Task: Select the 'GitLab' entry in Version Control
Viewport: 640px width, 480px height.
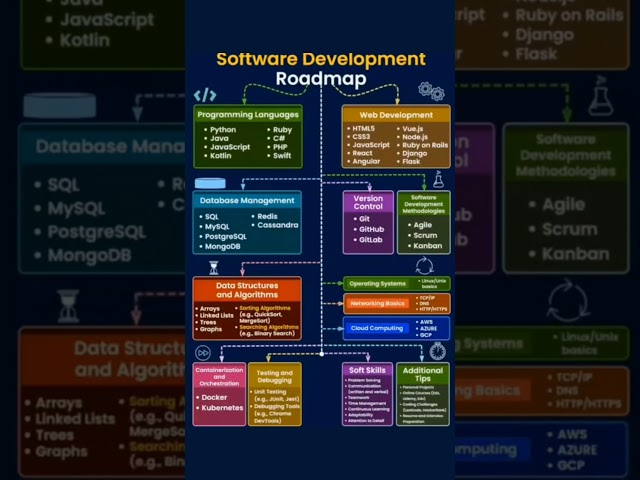Action: click(x=371, y=240)
